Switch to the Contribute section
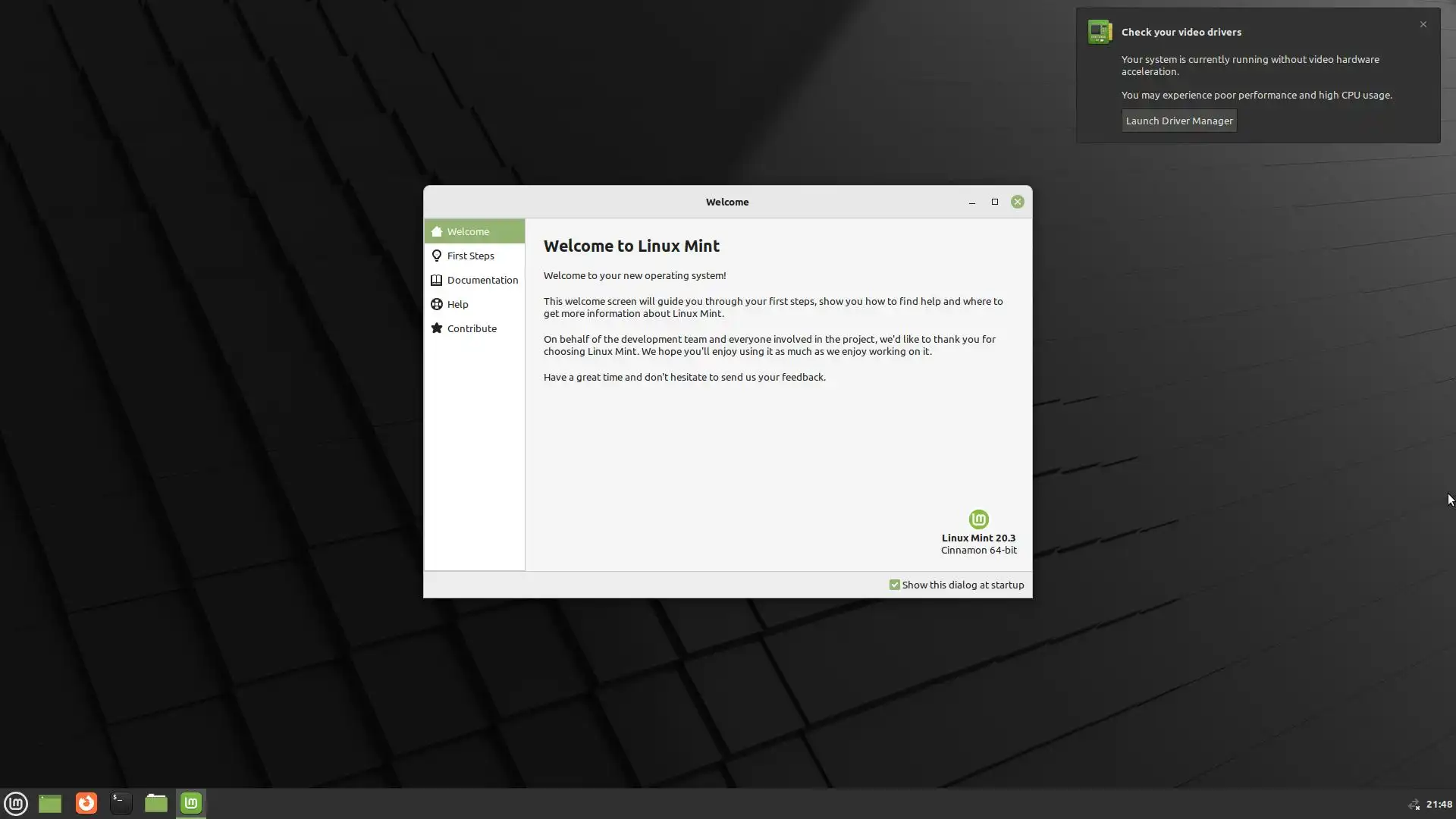 tap(472, 328)
